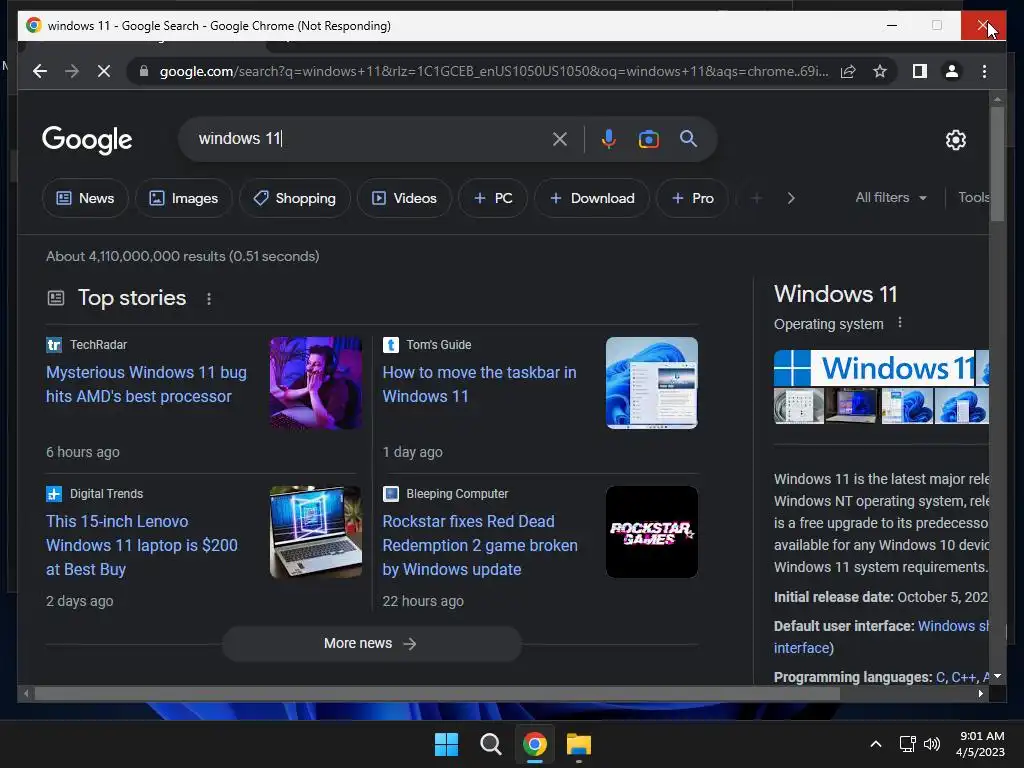This screenshot has width=1024, height=768.
Task: Click the More news button
Action: [372, 643]
